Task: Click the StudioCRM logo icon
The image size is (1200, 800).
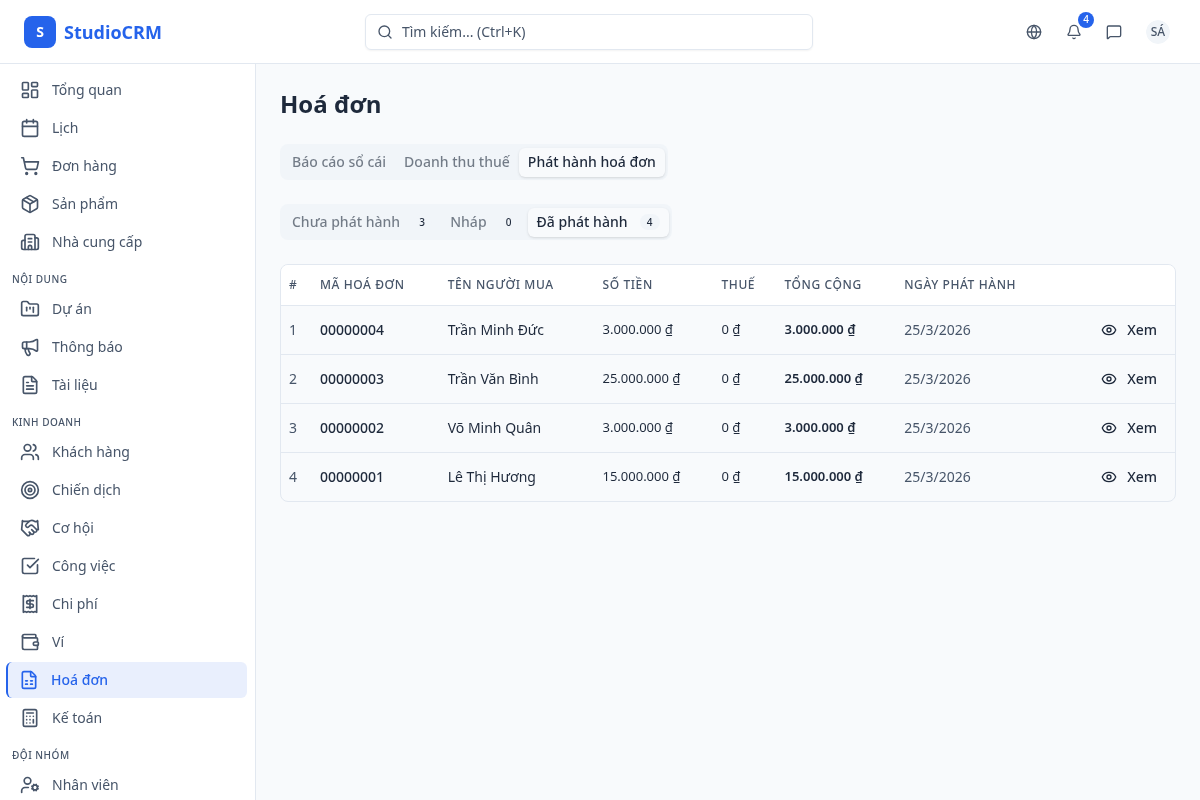Action: (40, 32)
